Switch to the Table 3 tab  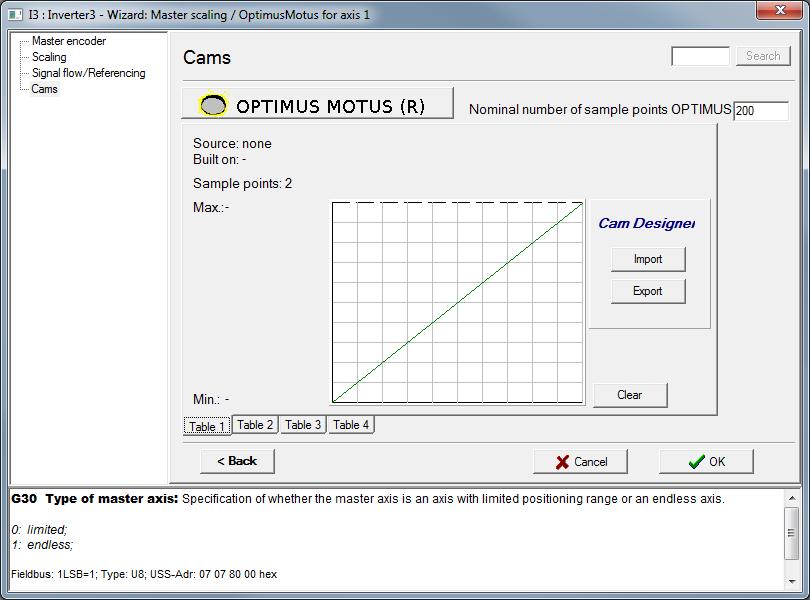303,425
